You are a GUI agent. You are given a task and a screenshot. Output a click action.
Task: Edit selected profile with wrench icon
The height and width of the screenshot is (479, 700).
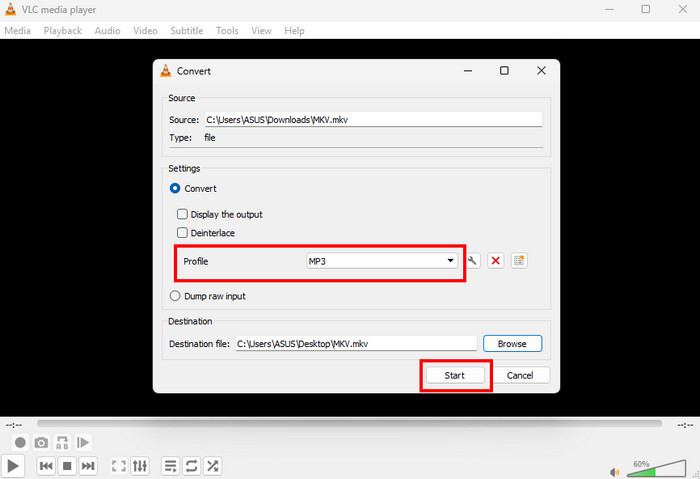(x=472, y=261)
